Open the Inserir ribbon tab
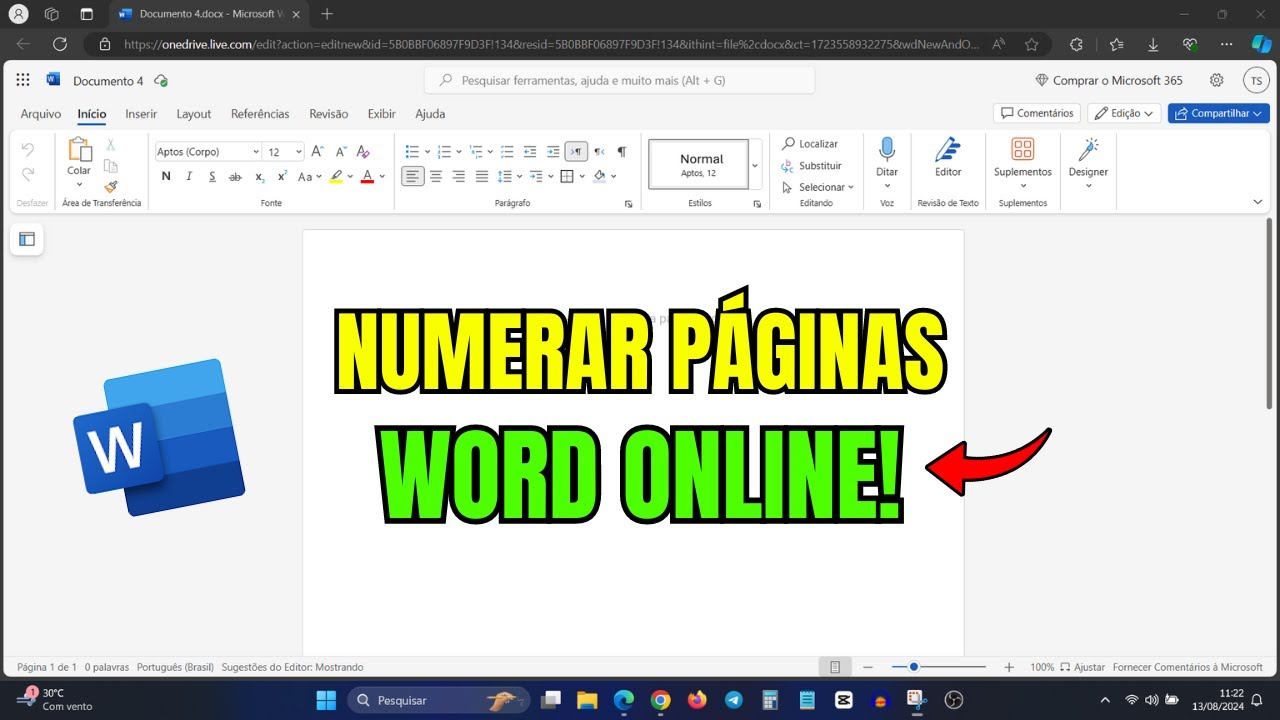Screen dimensions: 1280x720 [x=141, y=114]
